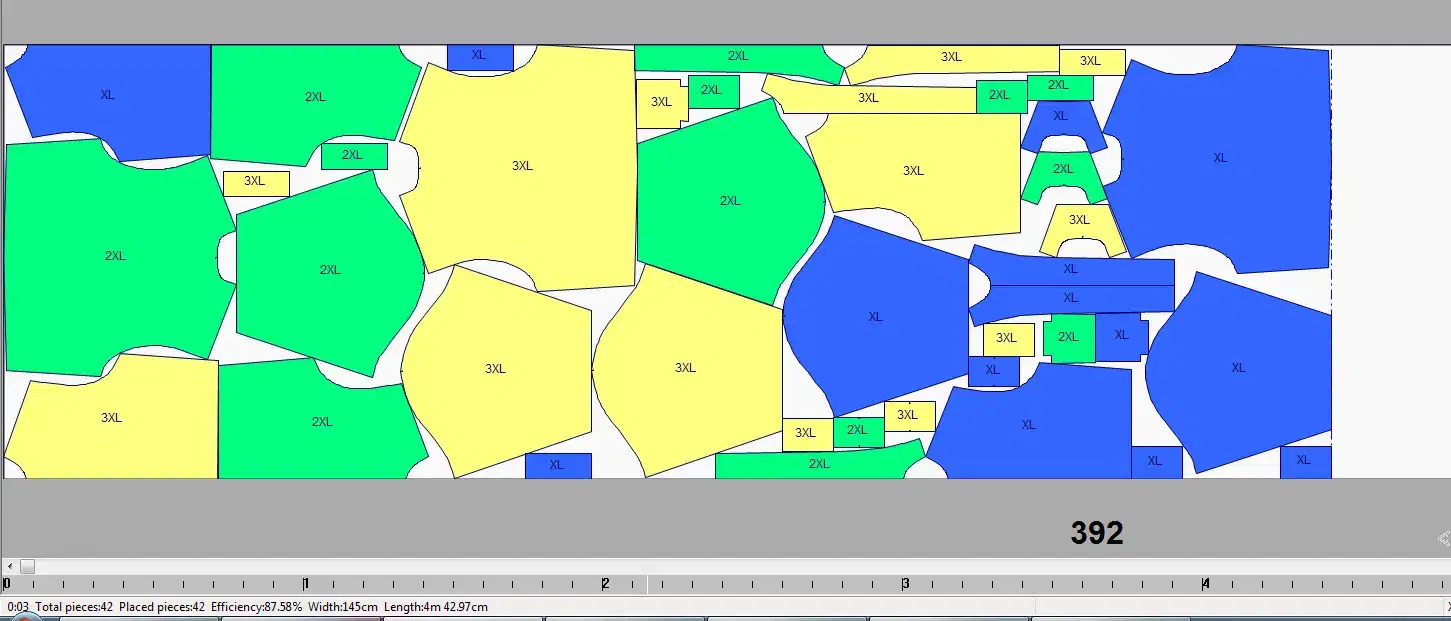Click the ruler mark labeled 4
This screenshot has width=1451, height=621.
[1205, 584]
